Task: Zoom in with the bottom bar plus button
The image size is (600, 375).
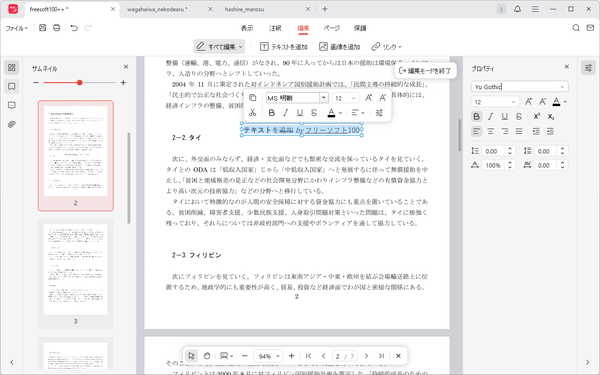Action: (292, 356)
